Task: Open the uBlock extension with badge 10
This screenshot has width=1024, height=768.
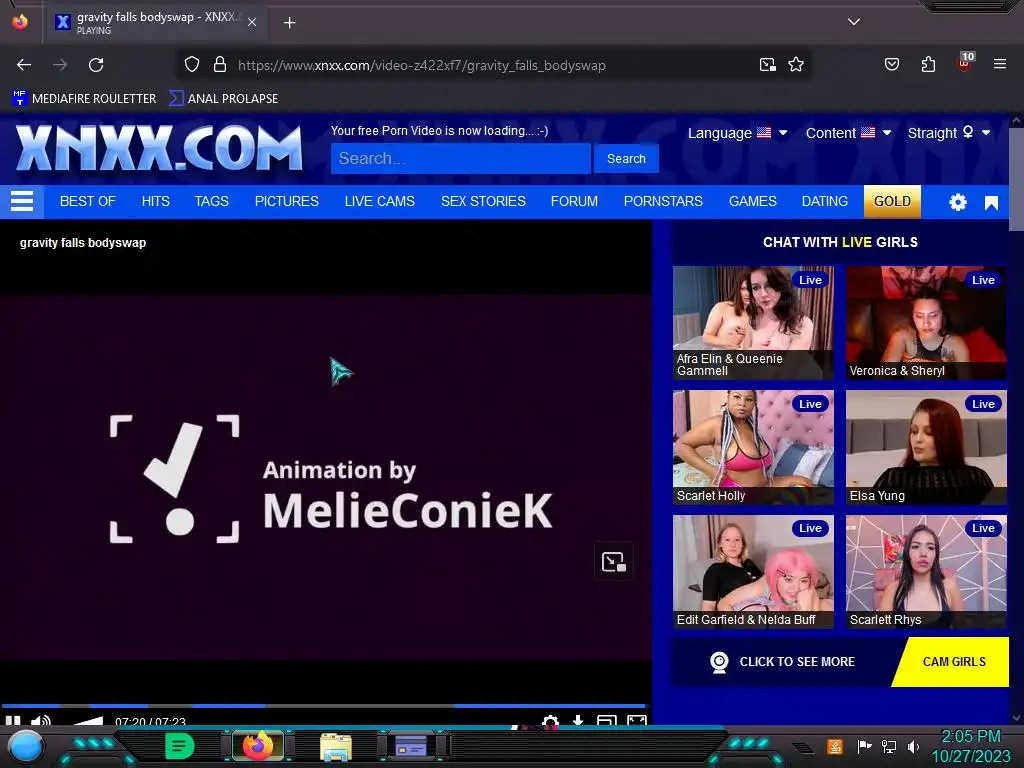Action: (965, 63)
